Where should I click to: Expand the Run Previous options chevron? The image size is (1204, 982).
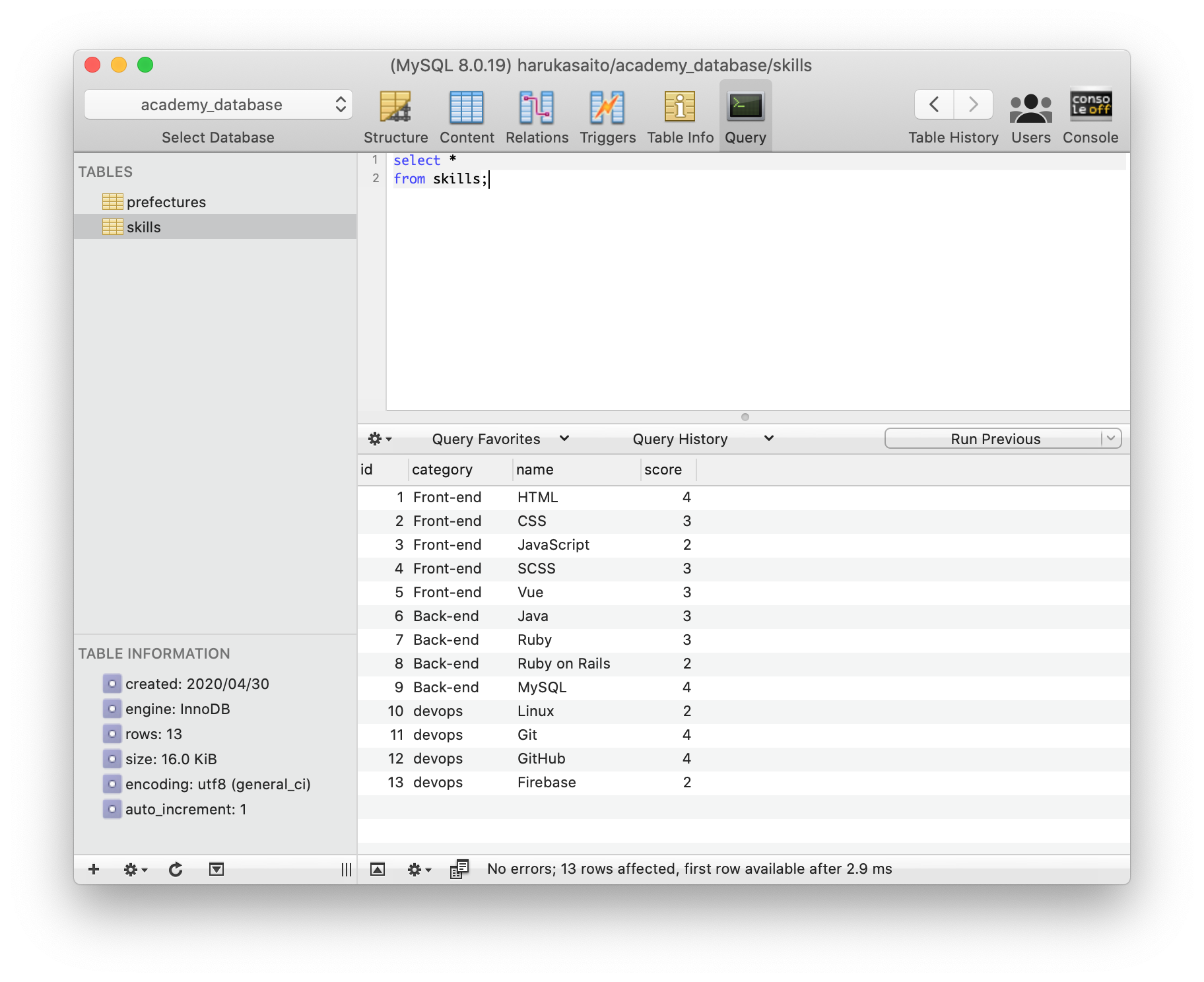pyautogui.click(x=1112, y=438)
